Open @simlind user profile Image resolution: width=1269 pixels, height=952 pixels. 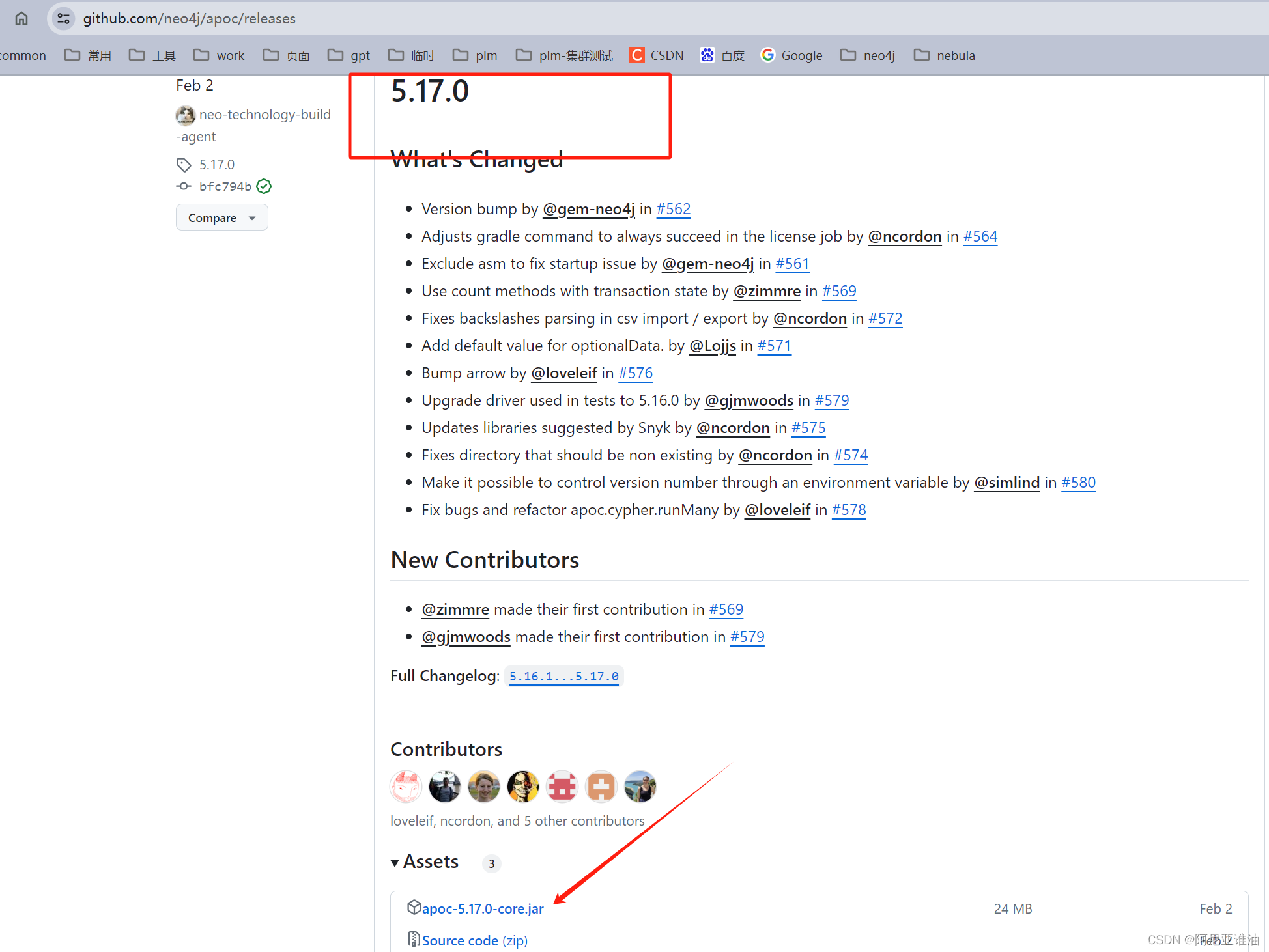(x=1007, y=483)
